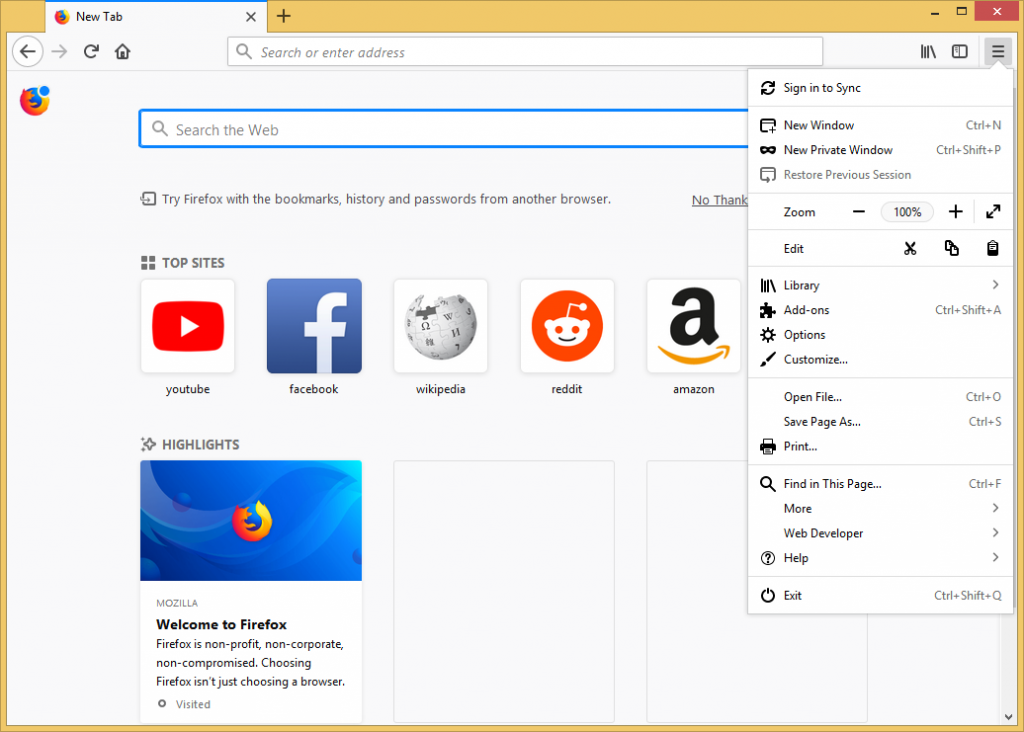Click the import browser data icon
The image size is (1024, 732).
pyautogui.click(x=148, y=199)
